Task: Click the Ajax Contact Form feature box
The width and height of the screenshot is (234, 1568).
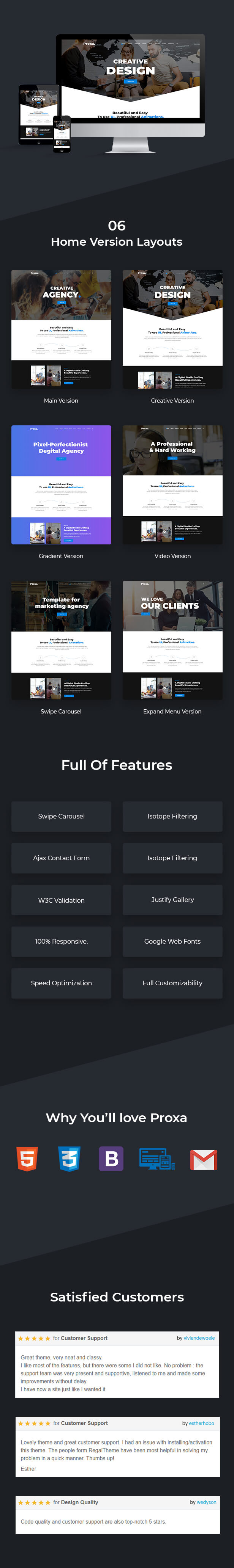Action: 62,858
